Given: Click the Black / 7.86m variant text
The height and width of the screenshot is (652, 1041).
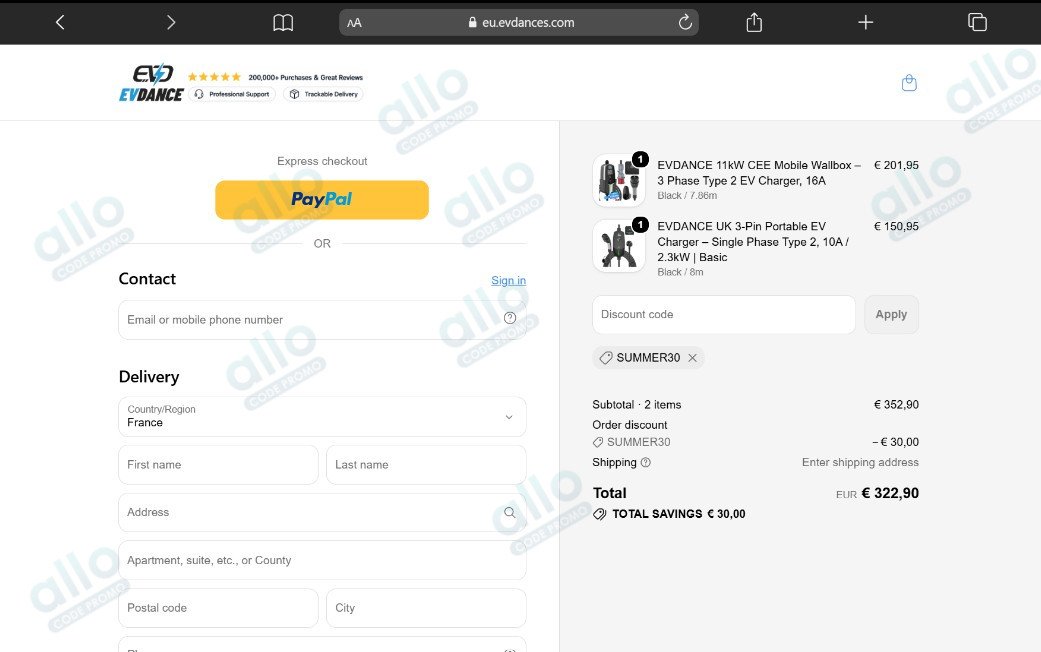Looking at the screenshot, I should tap(687, 195).
